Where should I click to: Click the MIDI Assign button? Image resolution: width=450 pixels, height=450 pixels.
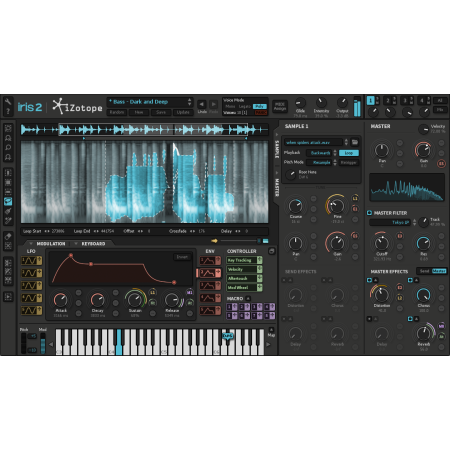(x=280, y=106)
